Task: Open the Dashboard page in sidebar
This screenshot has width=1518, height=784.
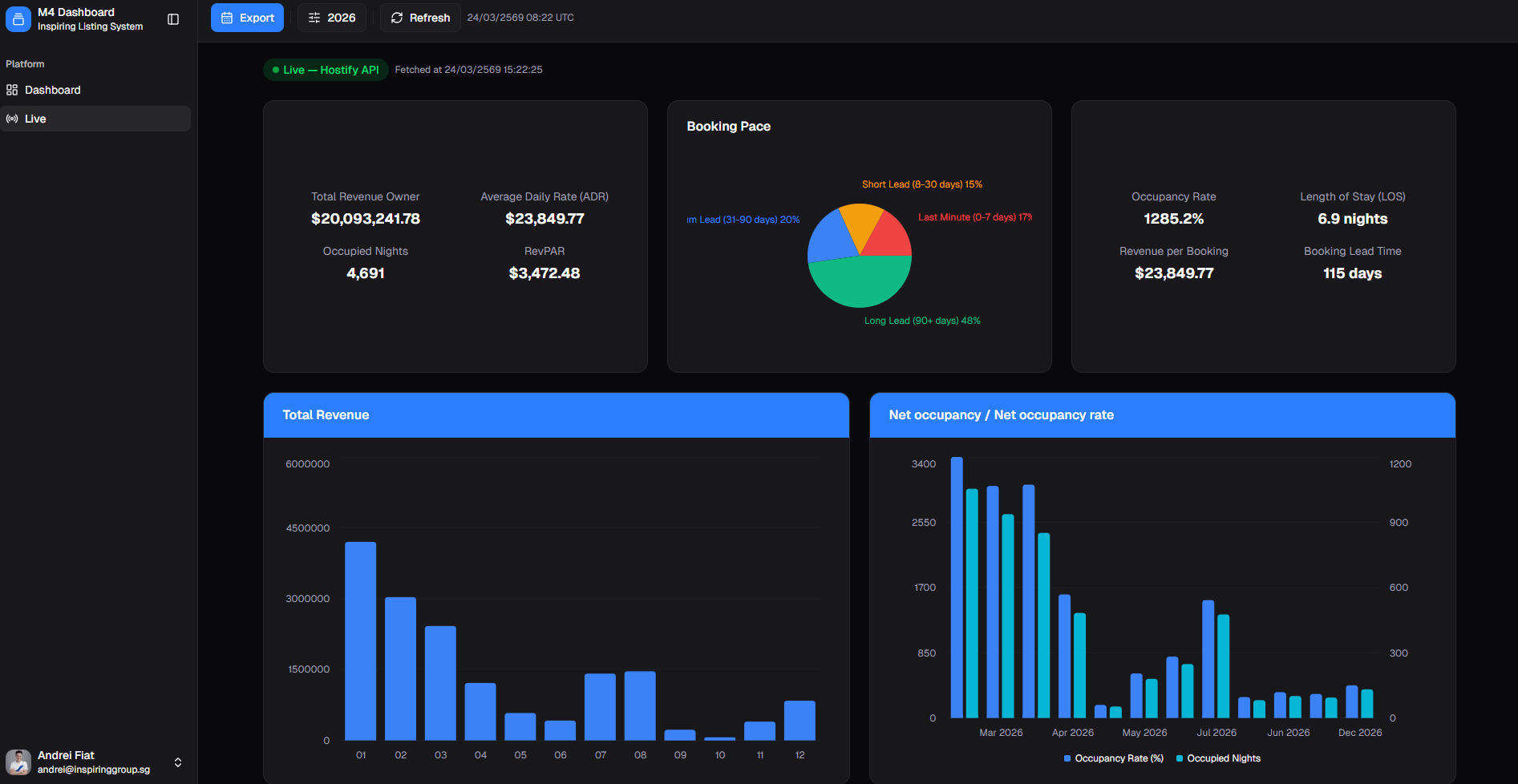Action: 95,90
